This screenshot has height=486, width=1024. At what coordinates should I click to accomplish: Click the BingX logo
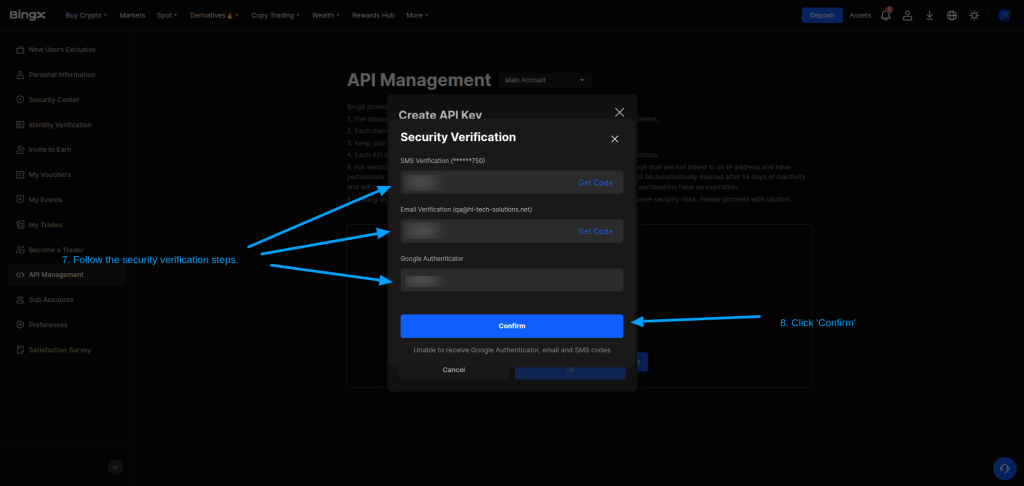point(27,15)
